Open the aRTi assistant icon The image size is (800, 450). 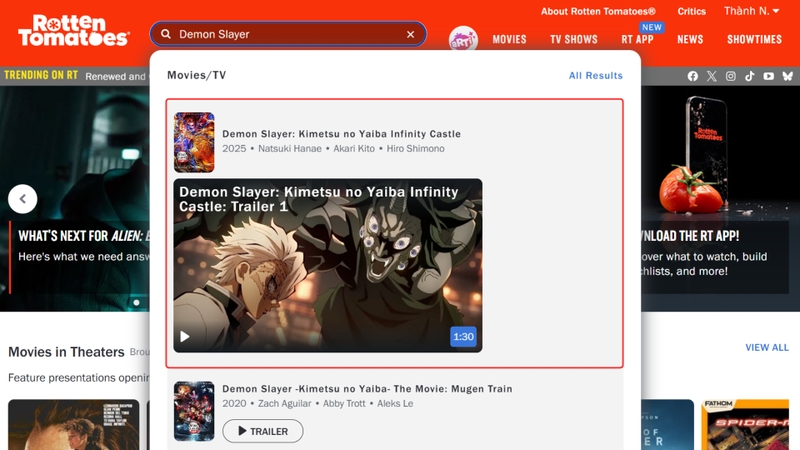[463, 39]
